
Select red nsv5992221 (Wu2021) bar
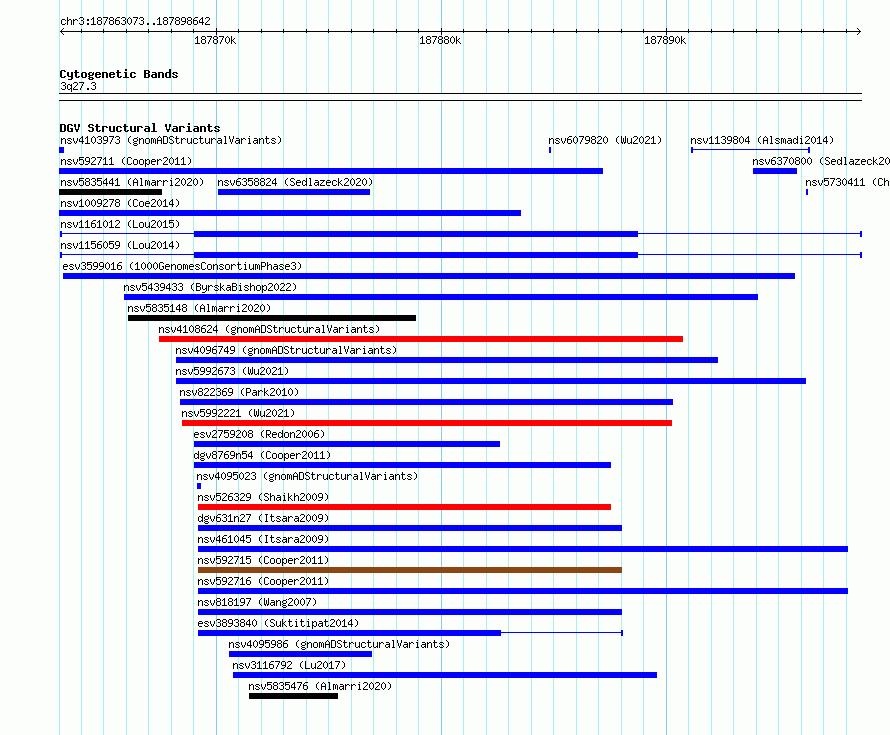pyautogui.click(x=427, y=423)
